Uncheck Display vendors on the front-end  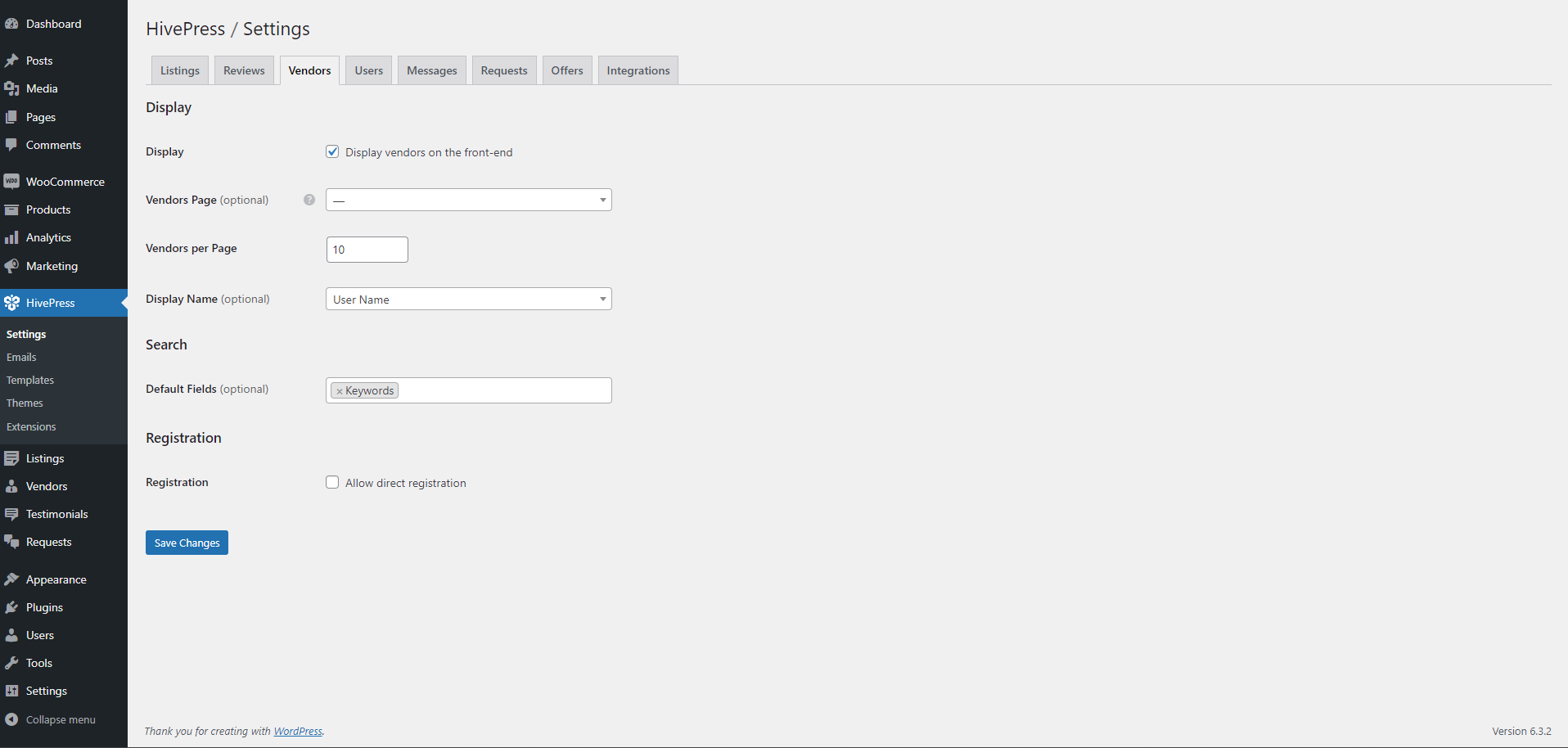pos(332,151)
